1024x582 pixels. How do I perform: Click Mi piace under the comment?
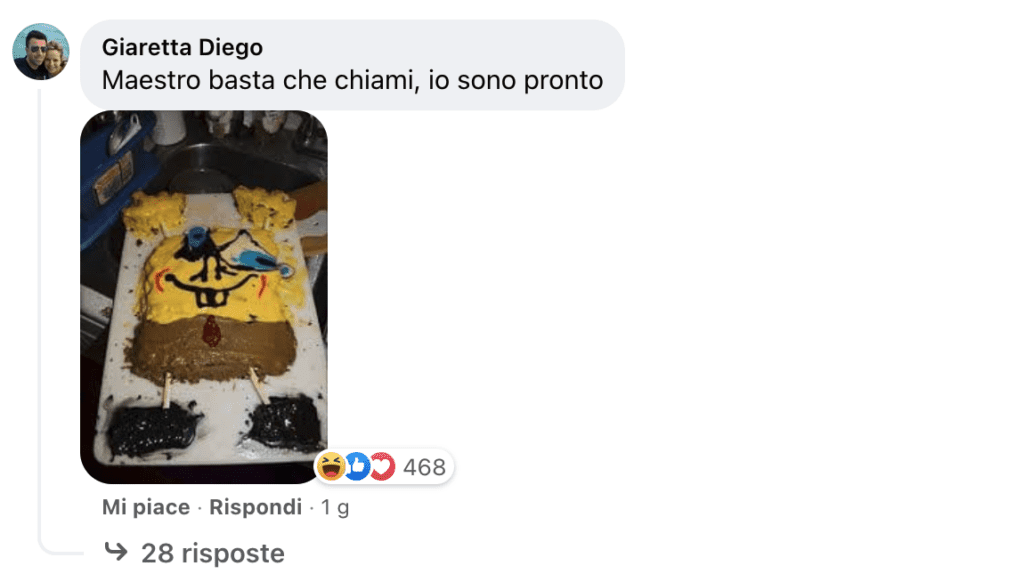(146, 507)
